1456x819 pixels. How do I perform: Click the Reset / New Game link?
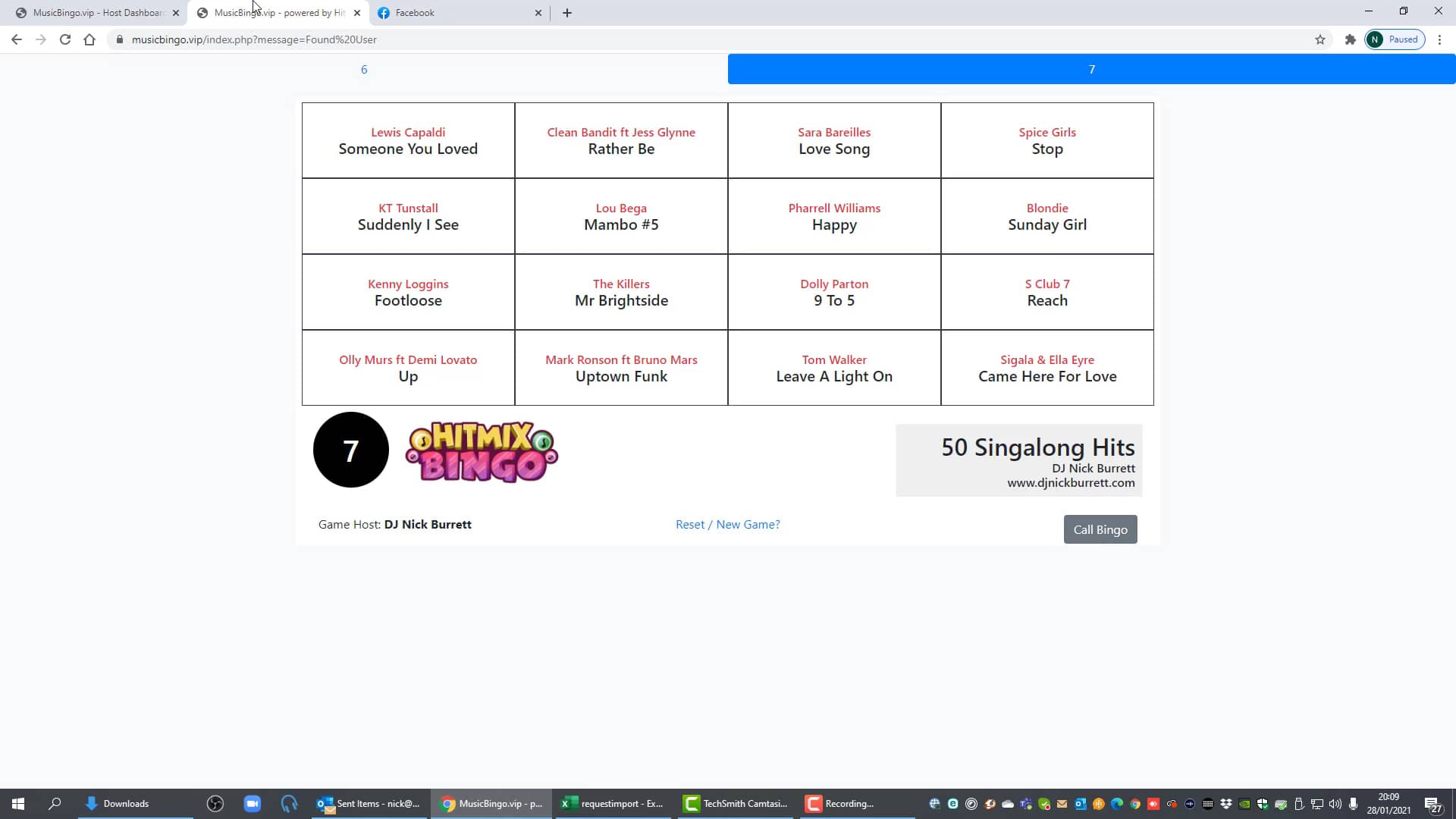[x=727, y=524]
